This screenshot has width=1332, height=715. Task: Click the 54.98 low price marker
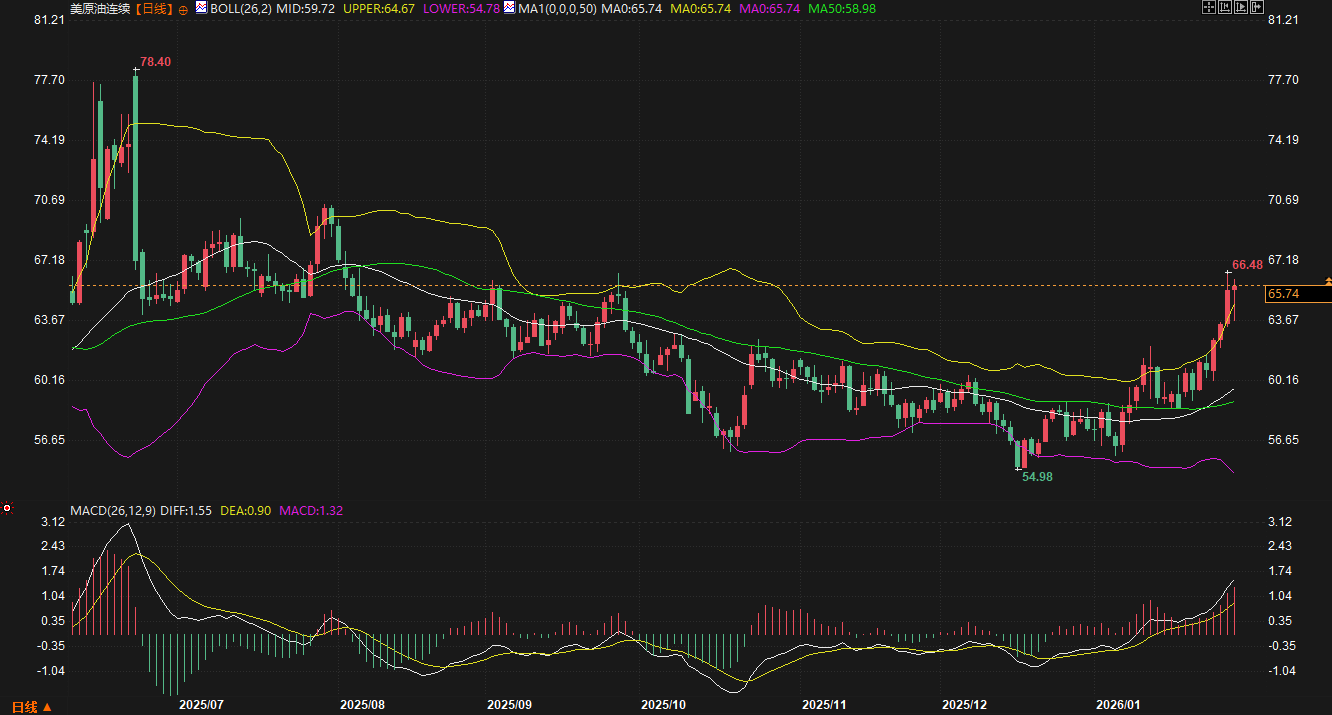pos(1037,477)
